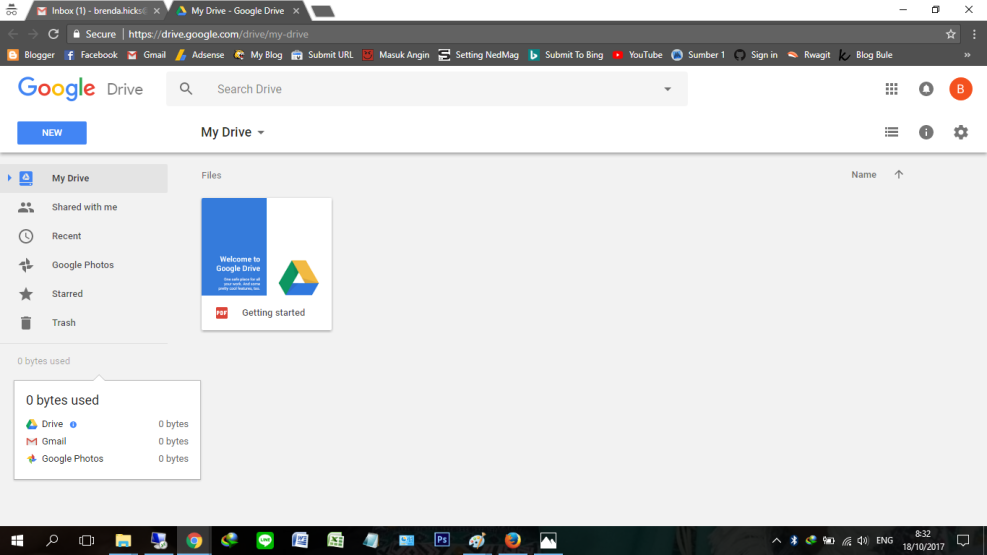Open the notifications bell icon

click(926, 89)
